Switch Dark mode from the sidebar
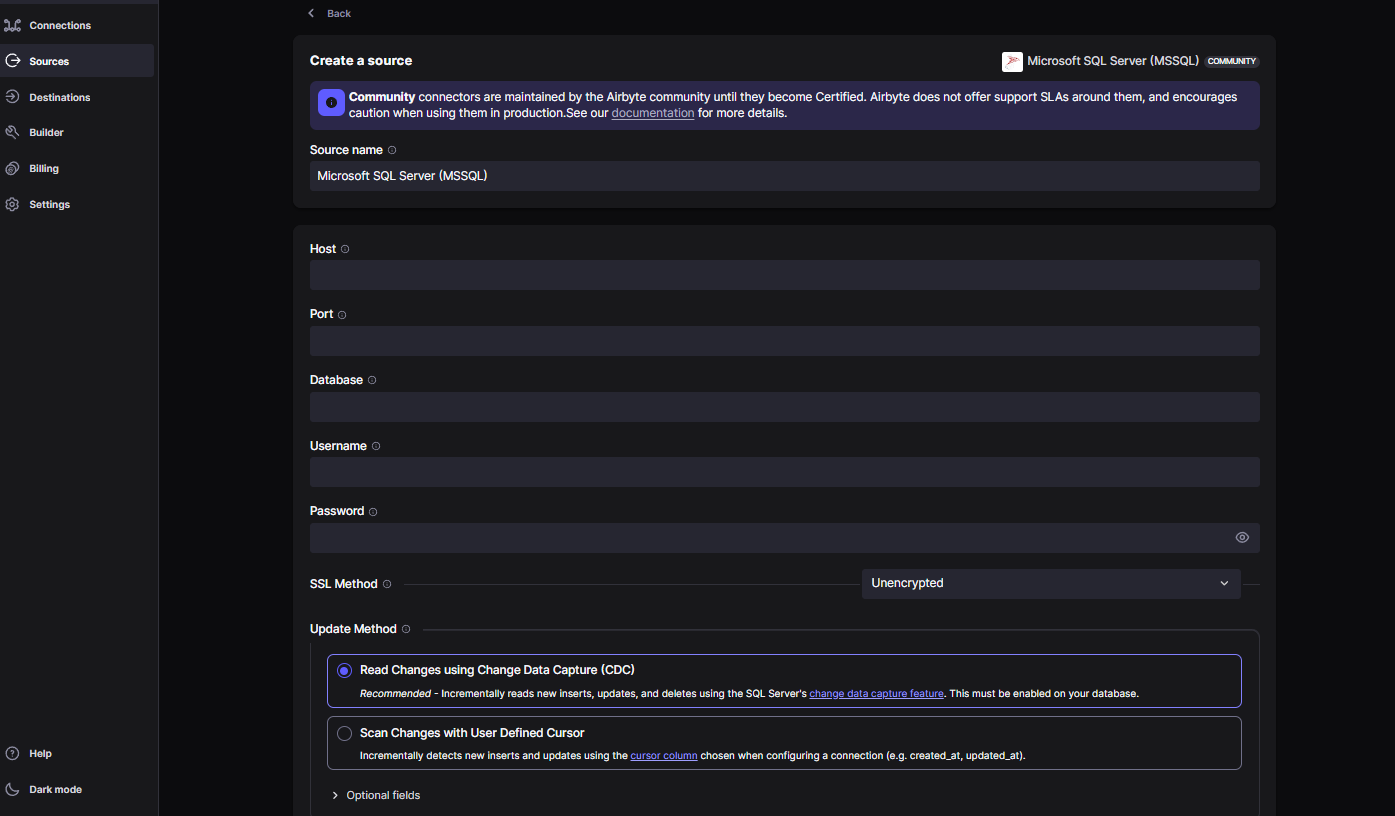Image resolution: width=1395 pixels, height=816 pixels. click(x=55, y=789)
